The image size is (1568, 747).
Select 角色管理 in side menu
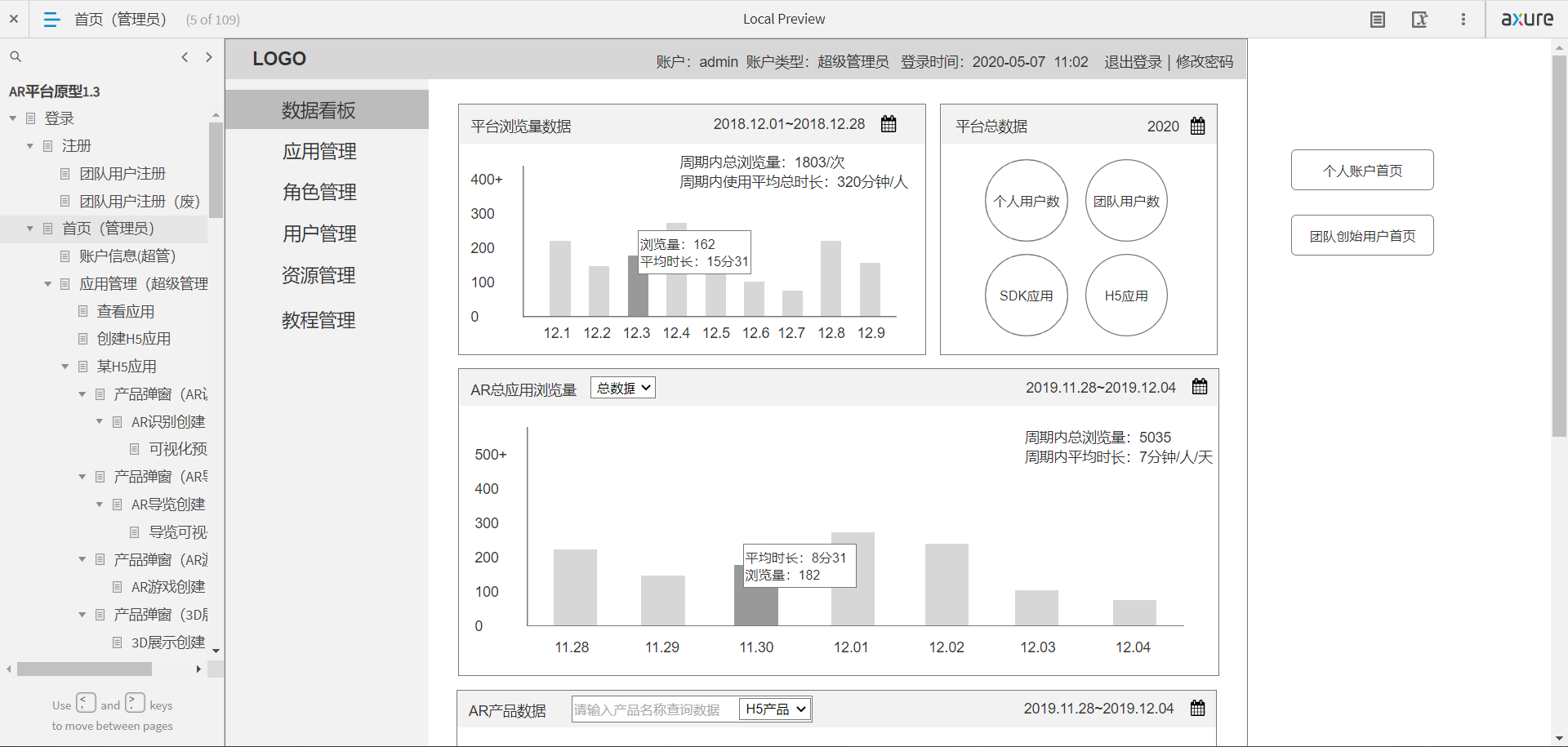point(319,192)
